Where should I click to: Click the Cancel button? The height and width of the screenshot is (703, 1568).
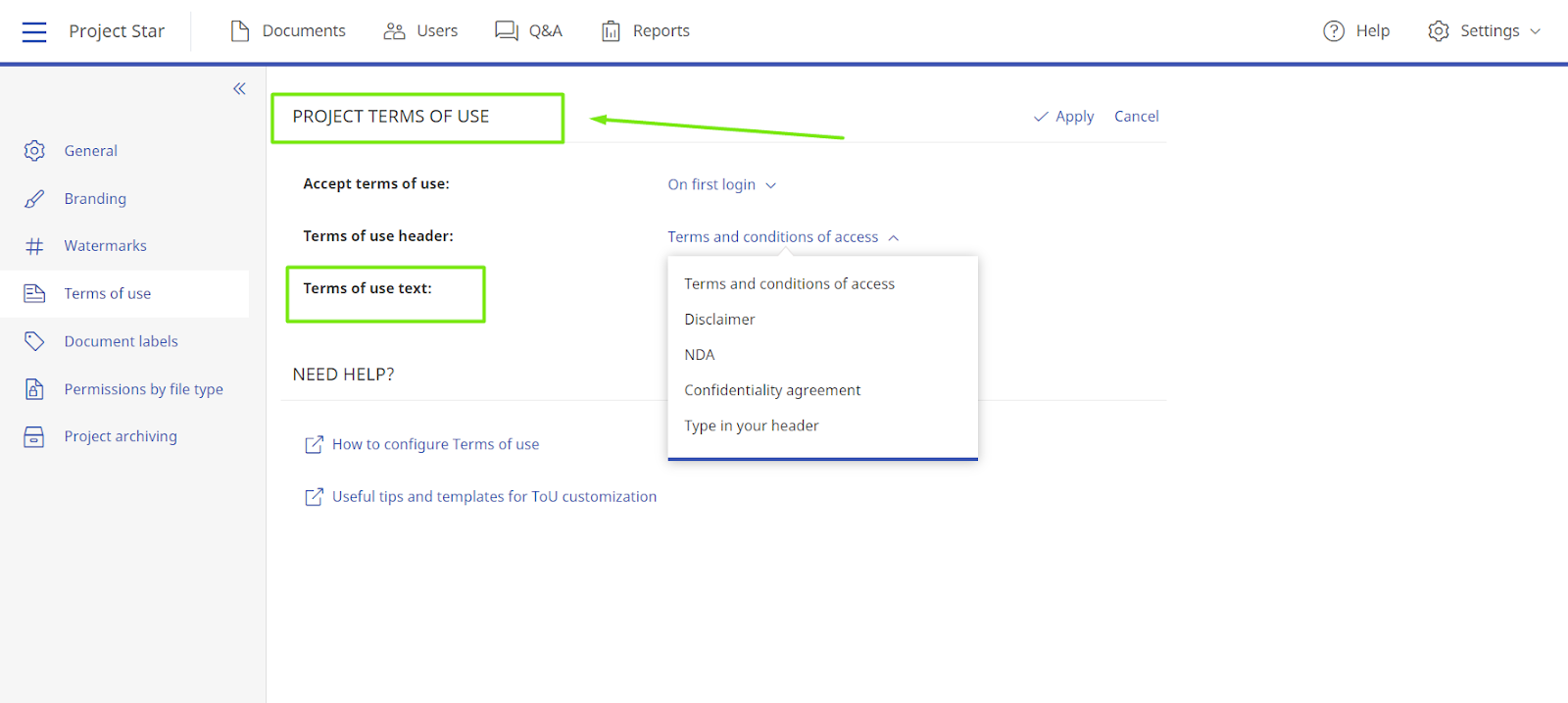pyautogui.click(x=1136, y=117)
